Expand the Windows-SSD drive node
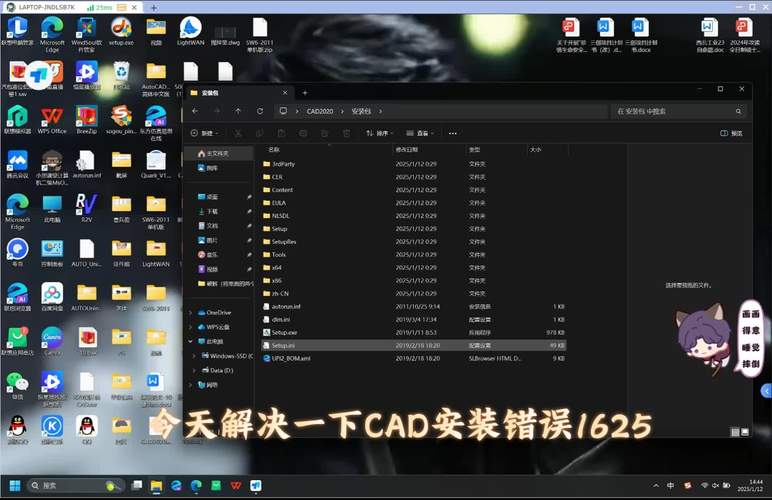This screenshot has height=500, width=772. (x=194, y=355)
